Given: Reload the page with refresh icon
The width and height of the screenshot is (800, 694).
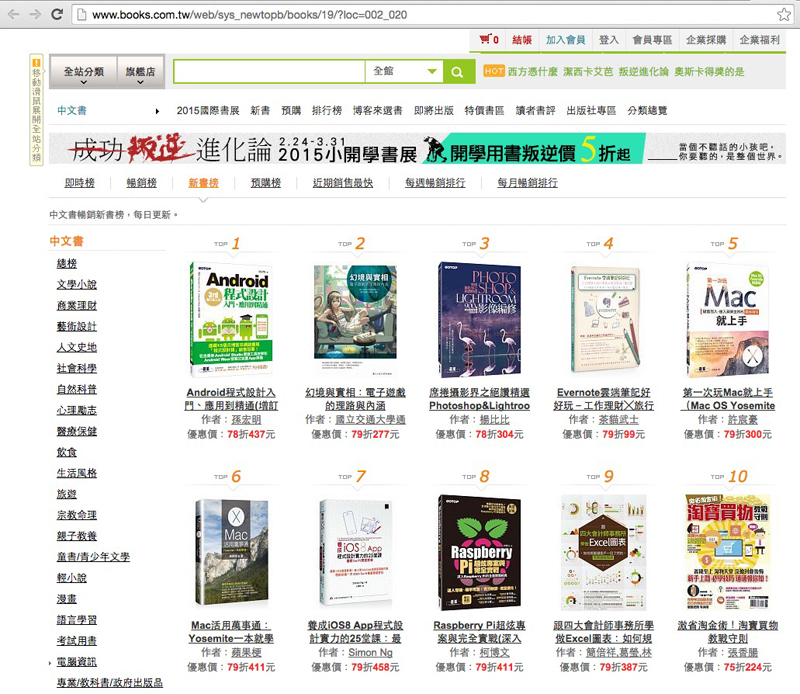Looking at the screenshot, I should click(x=57, y=14).
